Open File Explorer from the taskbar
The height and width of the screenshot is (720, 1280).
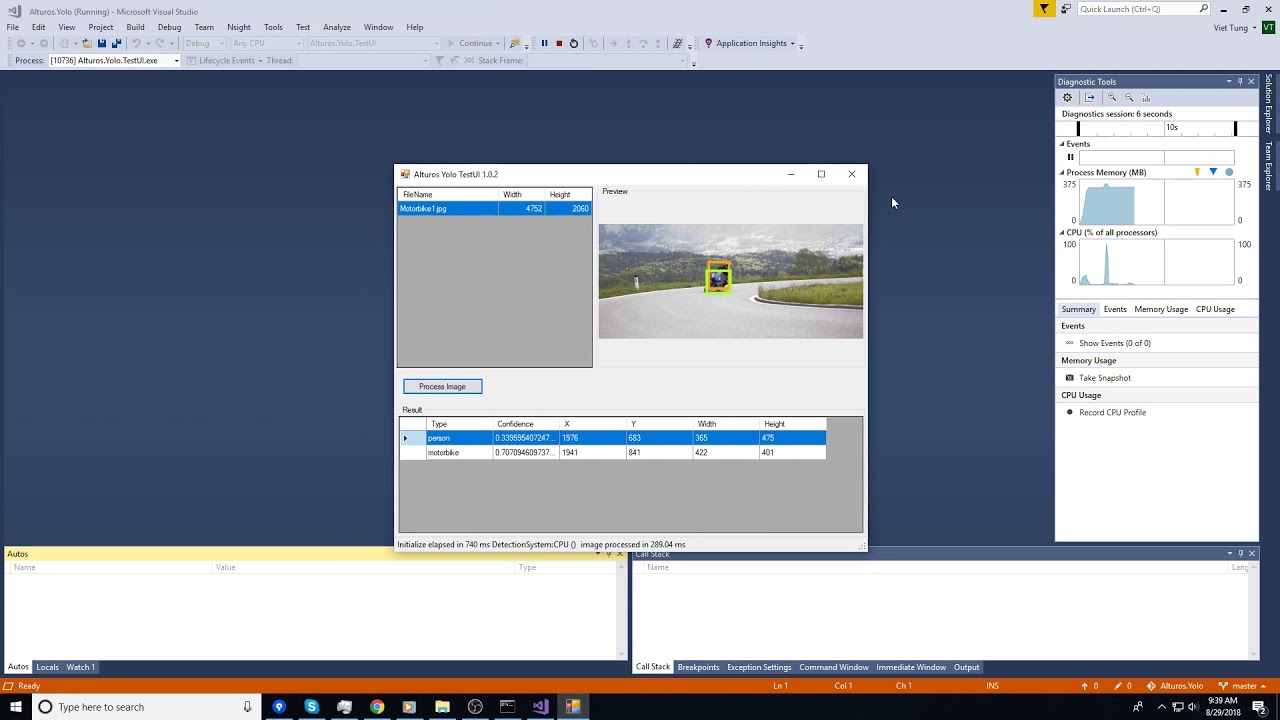coord(442,707)
